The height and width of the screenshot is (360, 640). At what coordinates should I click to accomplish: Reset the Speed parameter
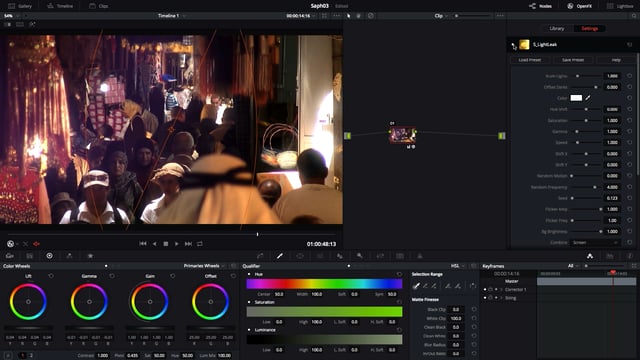click(x=629, y=142)
